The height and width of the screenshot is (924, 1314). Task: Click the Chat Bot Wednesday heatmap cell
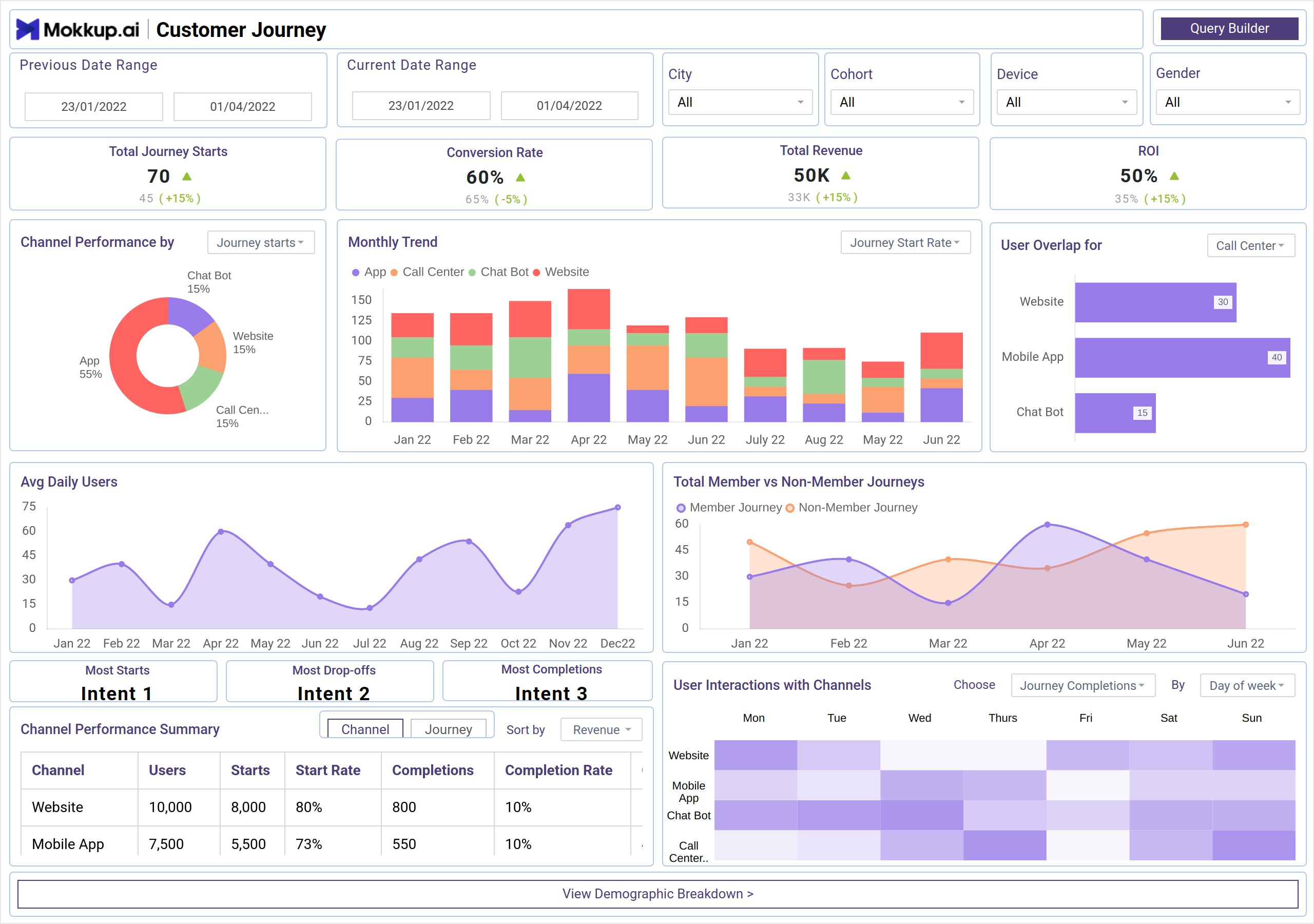pos(921,815)
